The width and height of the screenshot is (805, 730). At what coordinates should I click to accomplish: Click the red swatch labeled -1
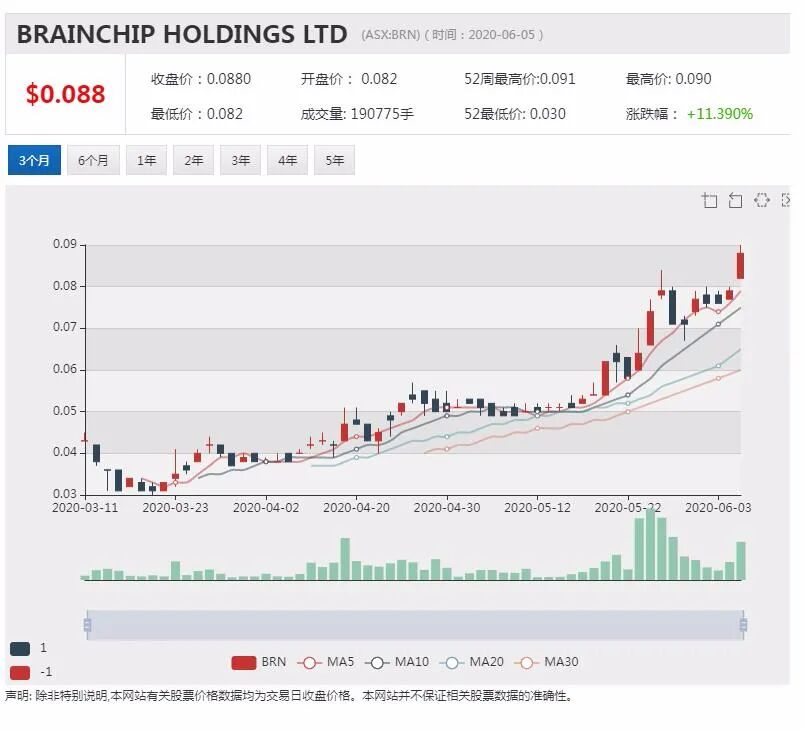click(x=20, y=673)
